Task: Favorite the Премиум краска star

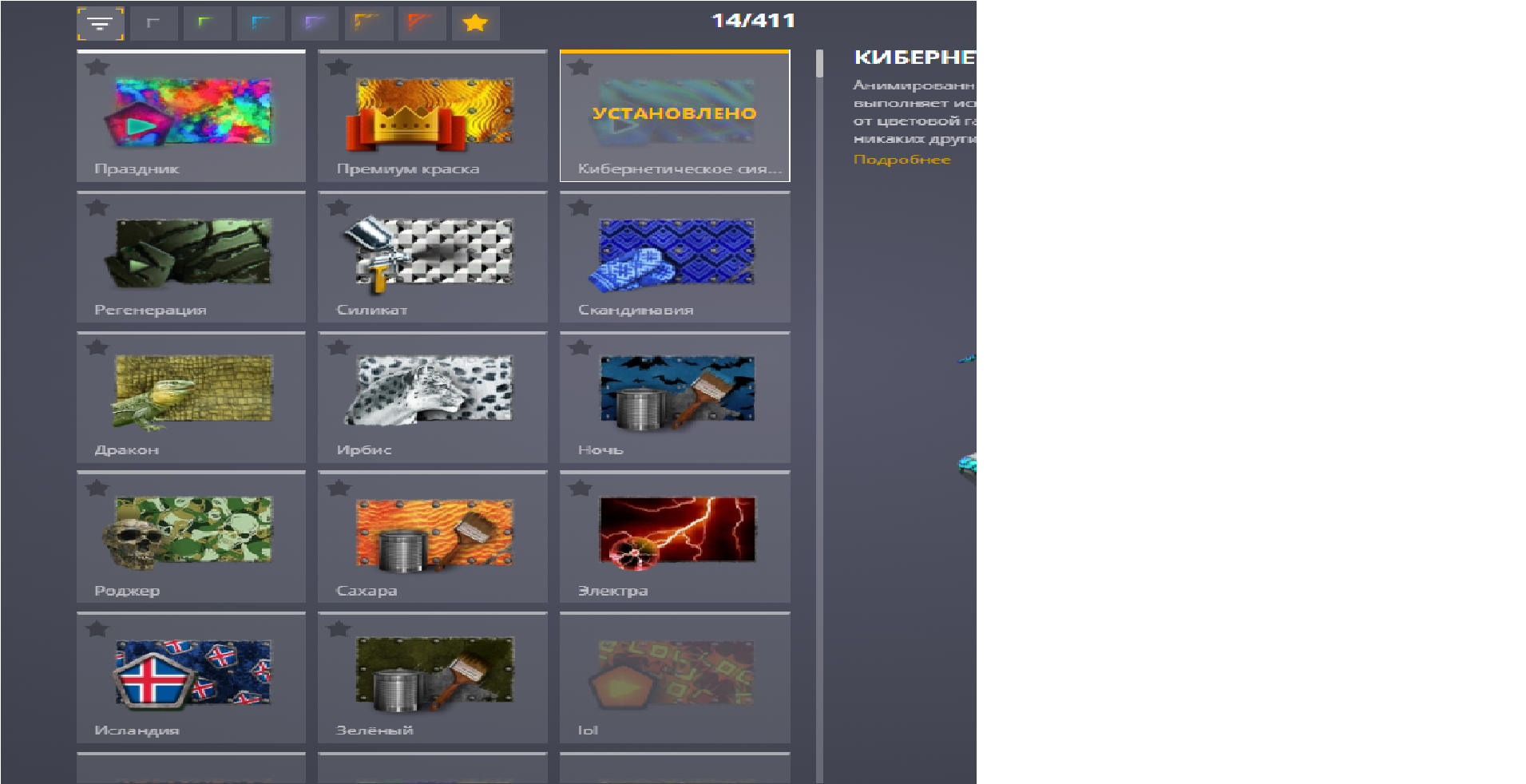Action: point(339,67)
